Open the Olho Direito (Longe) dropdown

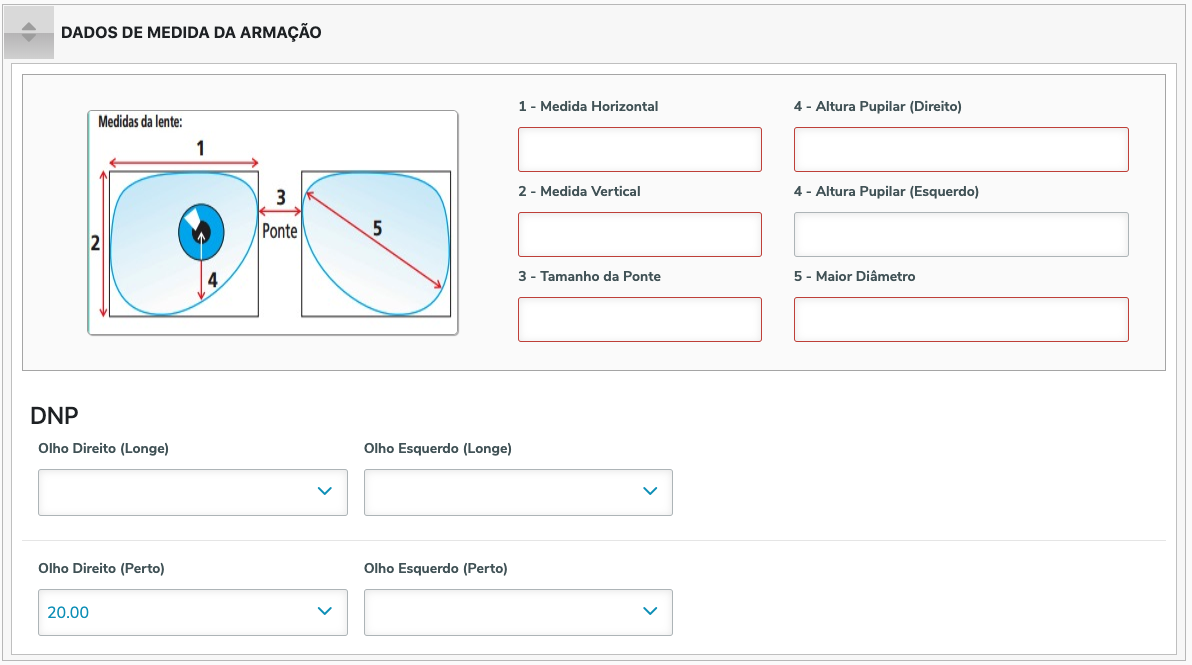193,492
